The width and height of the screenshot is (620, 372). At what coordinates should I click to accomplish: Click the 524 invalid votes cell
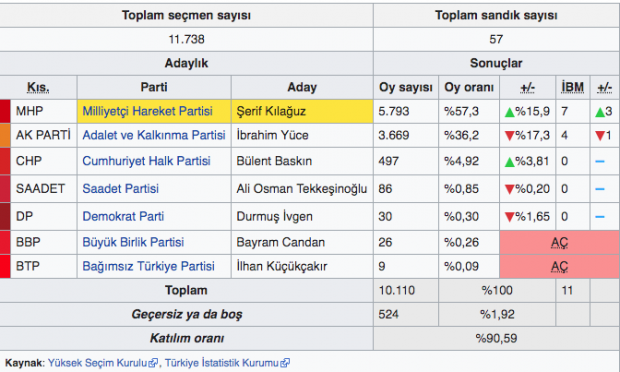click(406, 315)
